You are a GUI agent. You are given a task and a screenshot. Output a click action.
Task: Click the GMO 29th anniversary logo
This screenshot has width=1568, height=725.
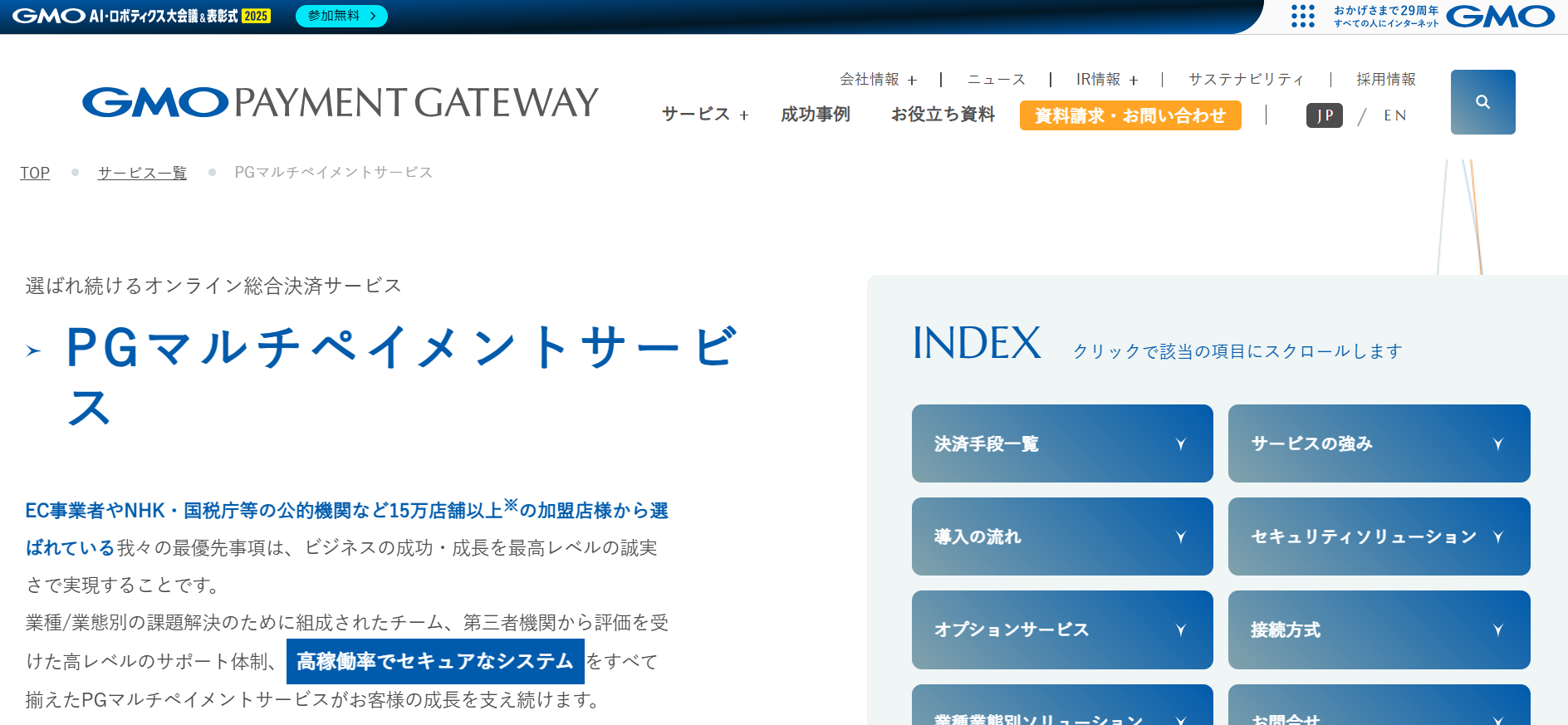point(1444,16)
